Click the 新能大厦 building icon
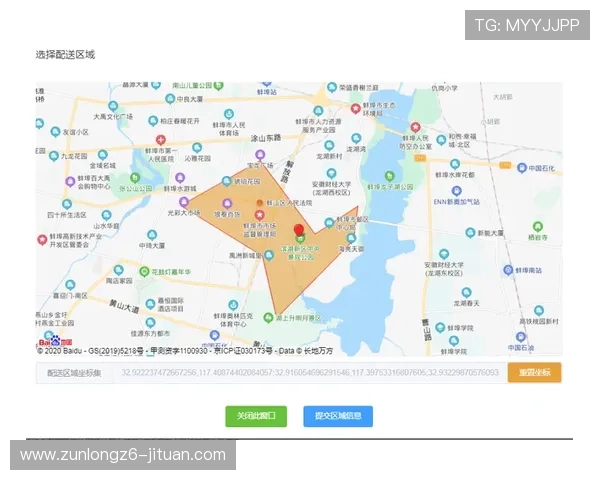Image resolution: width=600 pixels, height=480 pixels. pyautogui.click(x=470, y=233)
